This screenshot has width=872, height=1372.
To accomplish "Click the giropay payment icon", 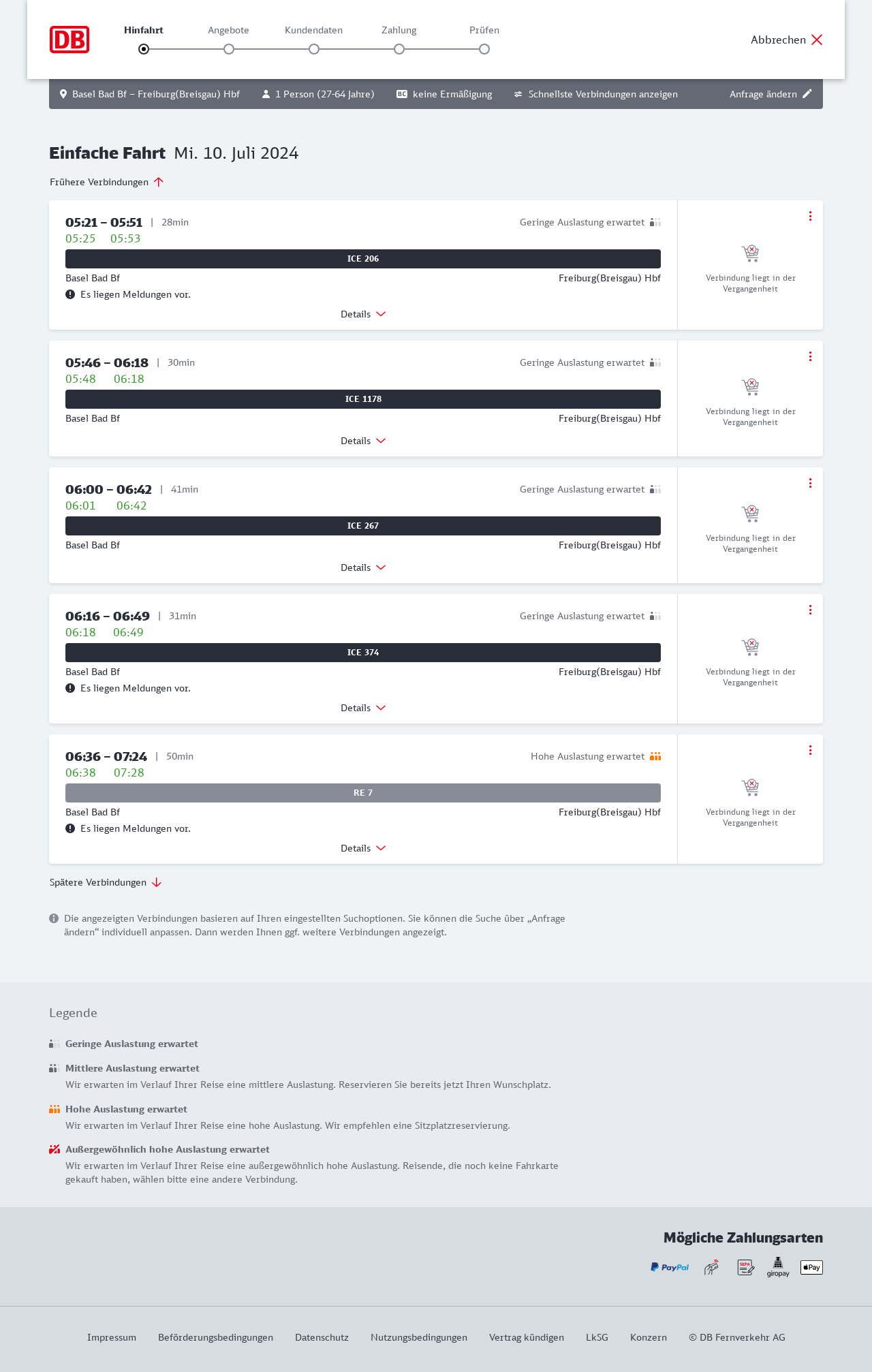I will (778, 1267).
